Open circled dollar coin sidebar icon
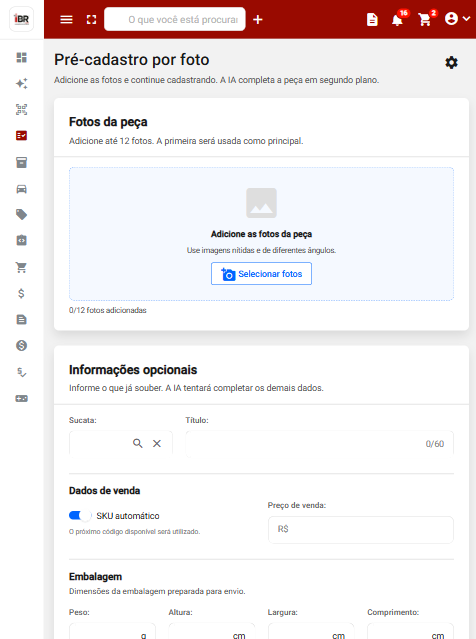476x639 pixels. 22,346
